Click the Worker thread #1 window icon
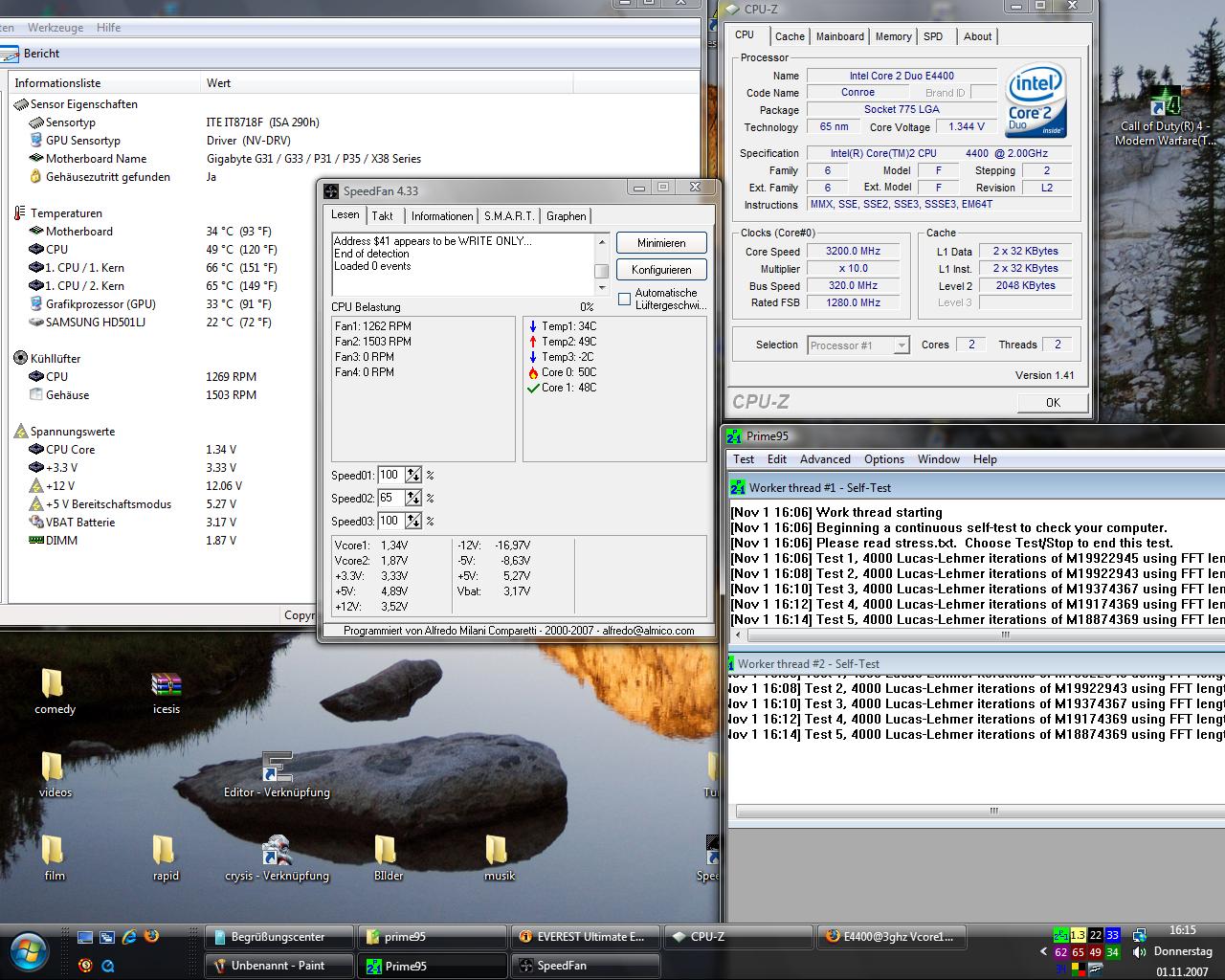The height and width of the screenshot is (980, 1225). tap(737, 488)
